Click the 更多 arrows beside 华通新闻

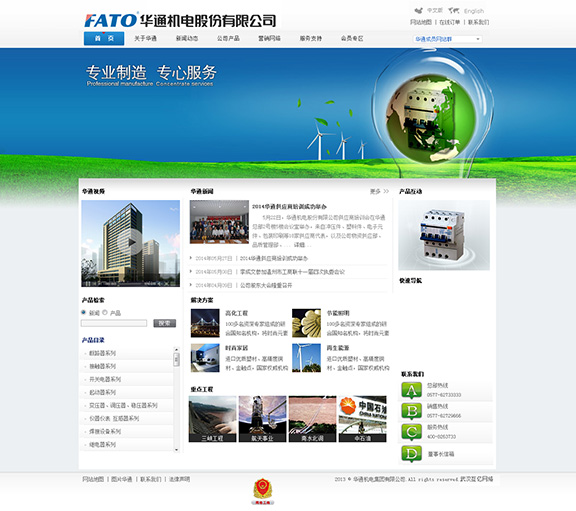pos(379,191)
